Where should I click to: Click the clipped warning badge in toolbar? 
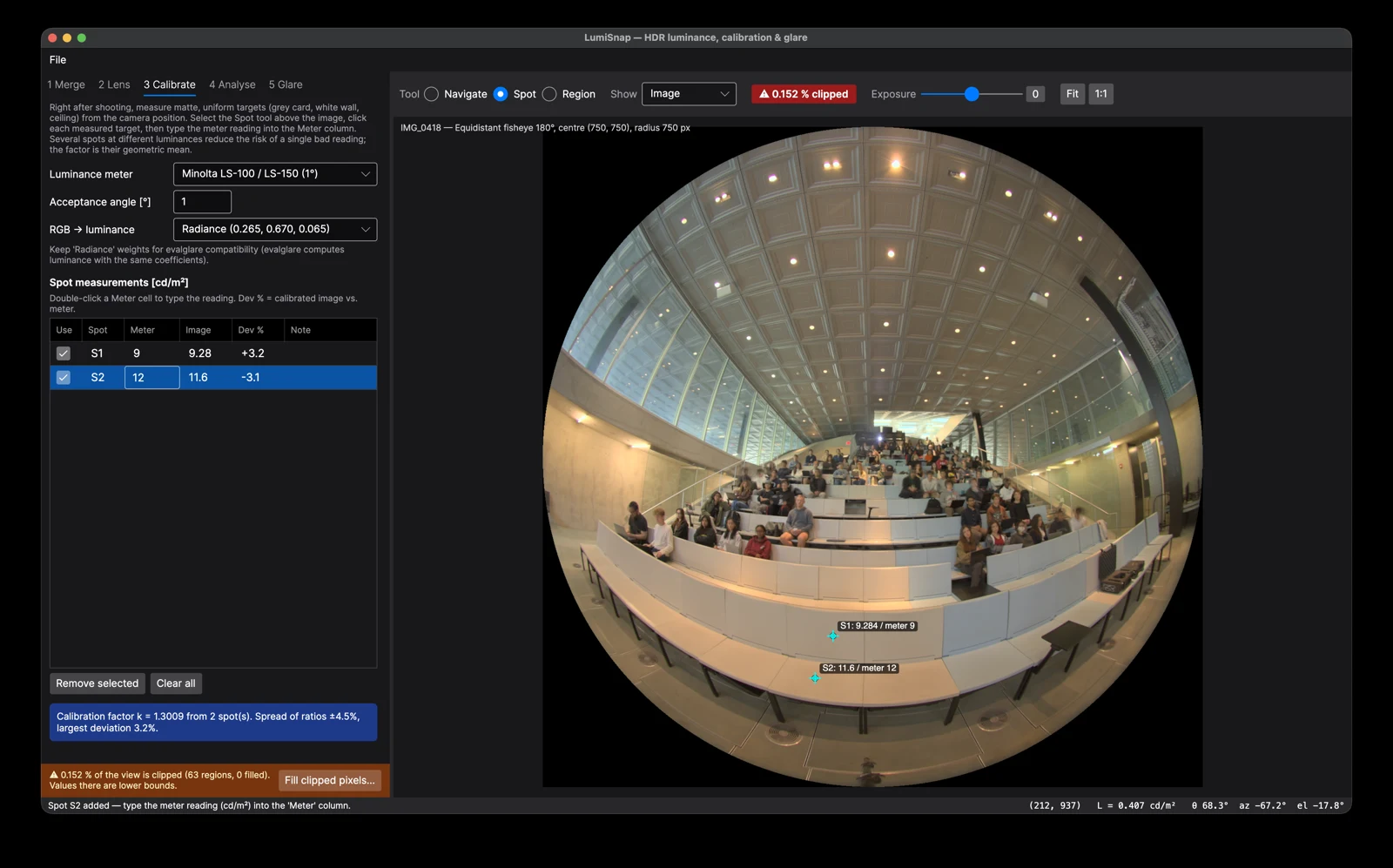(x=804, y=94)
